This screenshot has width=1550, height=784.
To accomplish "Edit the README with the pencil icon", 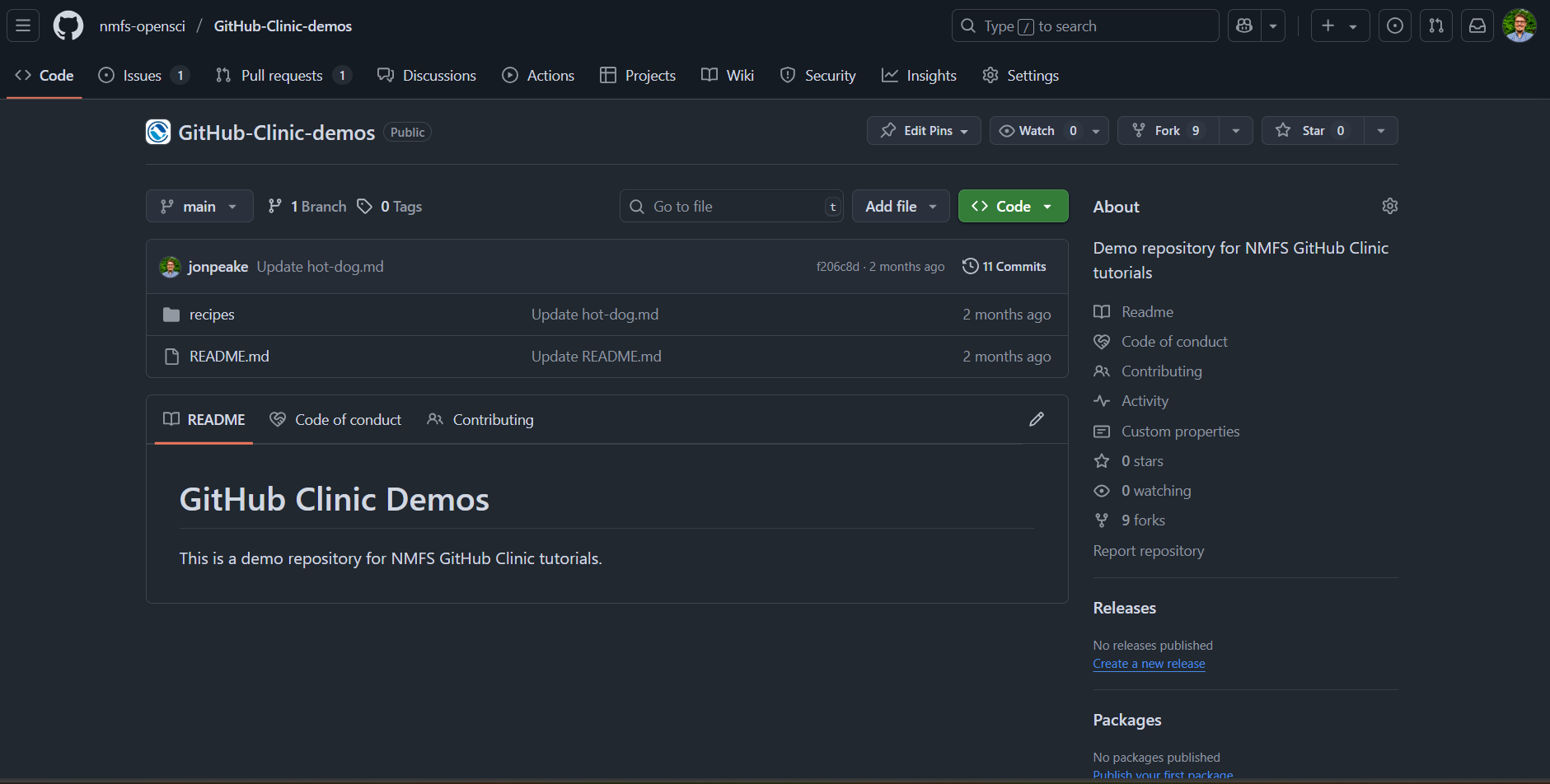I will 1037,419.
